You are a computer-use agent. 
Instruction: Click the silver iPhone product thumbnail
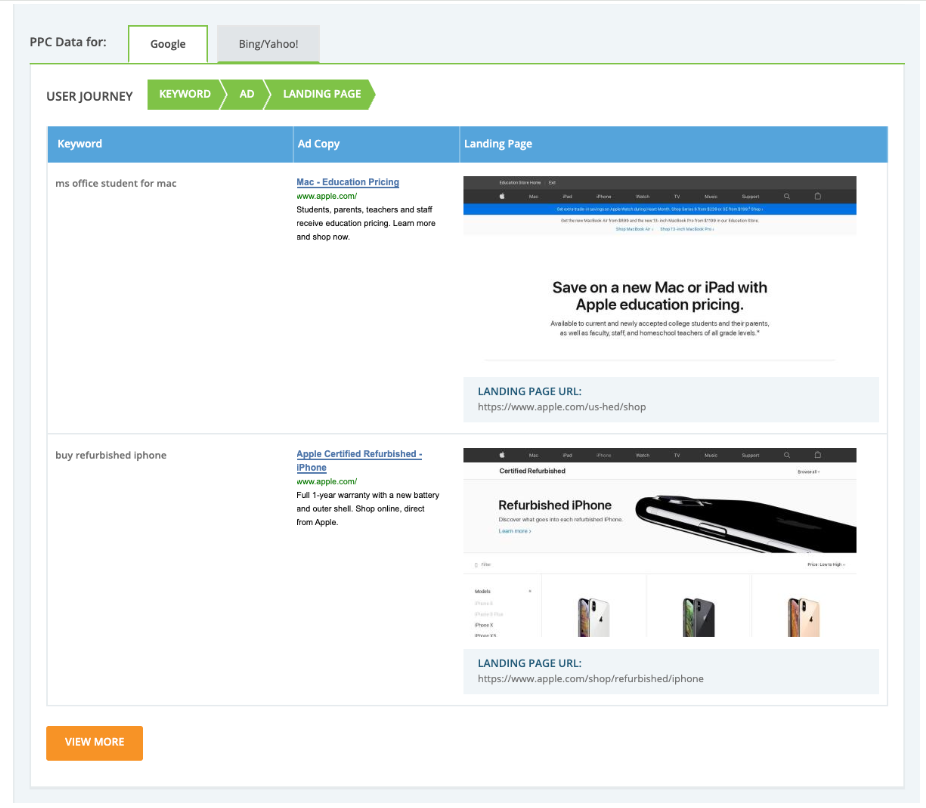593,616
